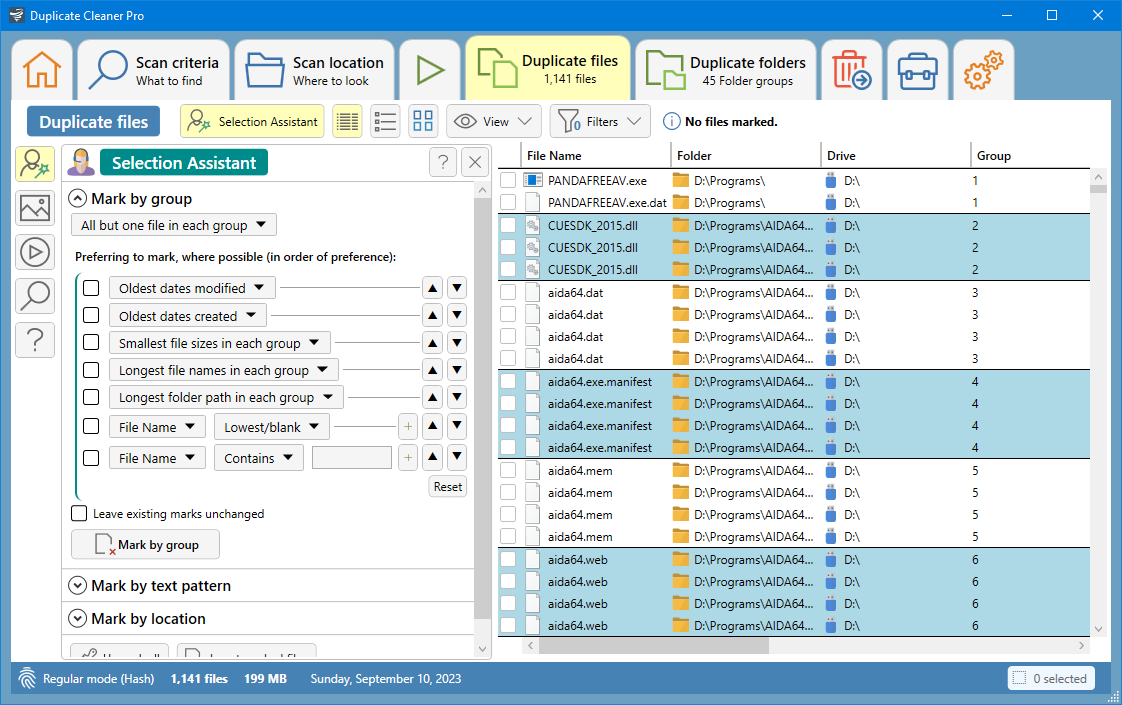The height and width of the screenshot is (705, 1122).
Task: Move Longest file names rule up
Action: tap(432, 370)
